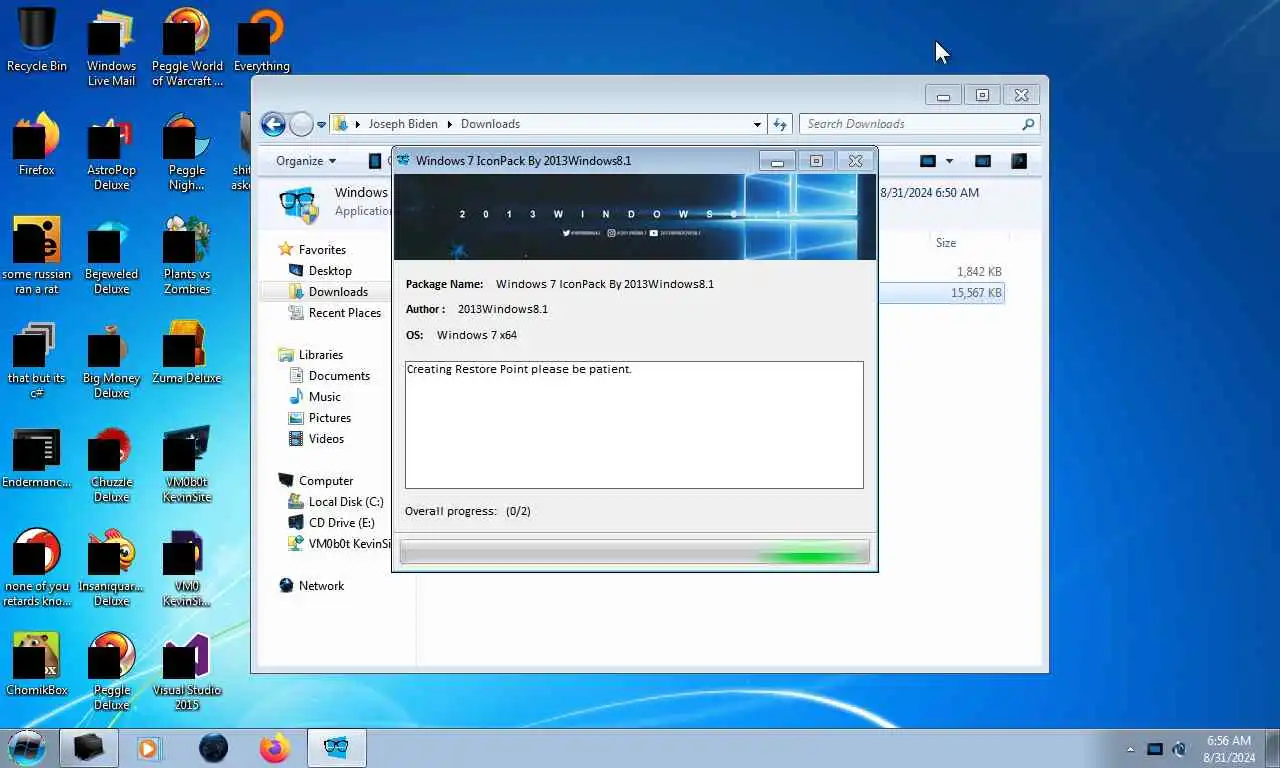The image size is (1280, 768).
Task: Click the volume icon in system tray
Action: 1179,749
